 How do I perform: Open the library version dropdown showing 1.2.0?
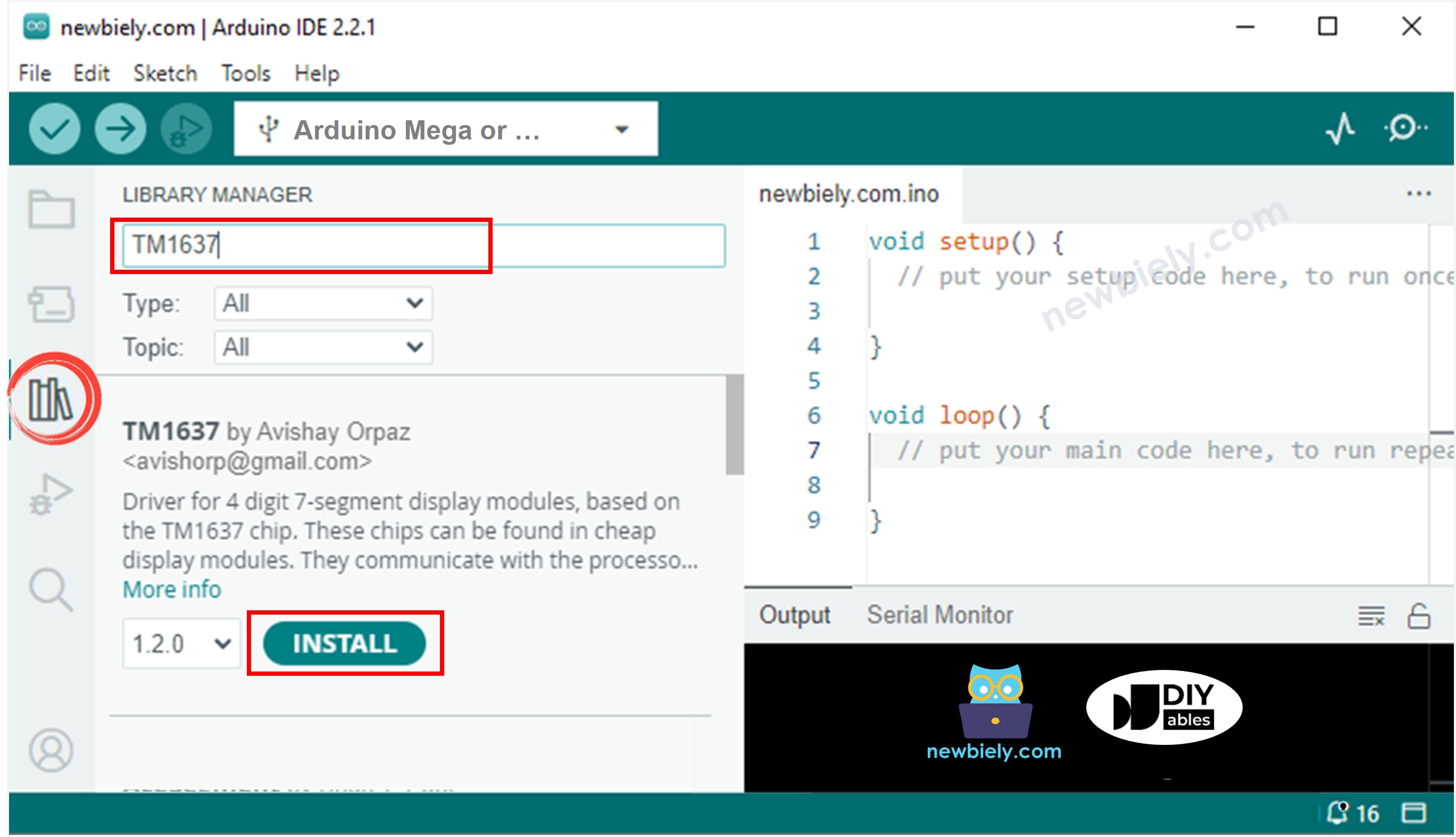click(x=181, y=644)
